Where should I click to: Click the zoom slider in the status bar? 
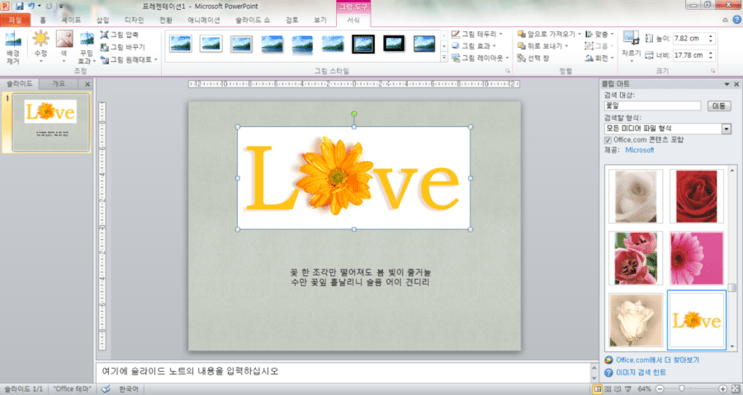point(691,389)
